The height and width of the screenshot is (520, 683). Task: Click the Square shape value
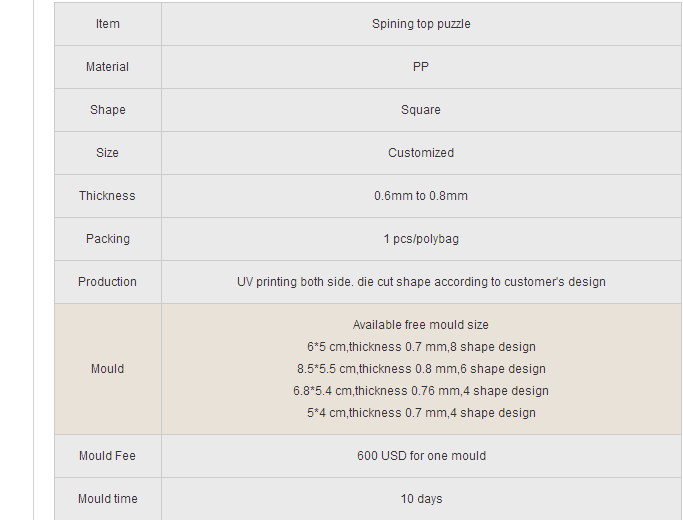coord(421,110)
